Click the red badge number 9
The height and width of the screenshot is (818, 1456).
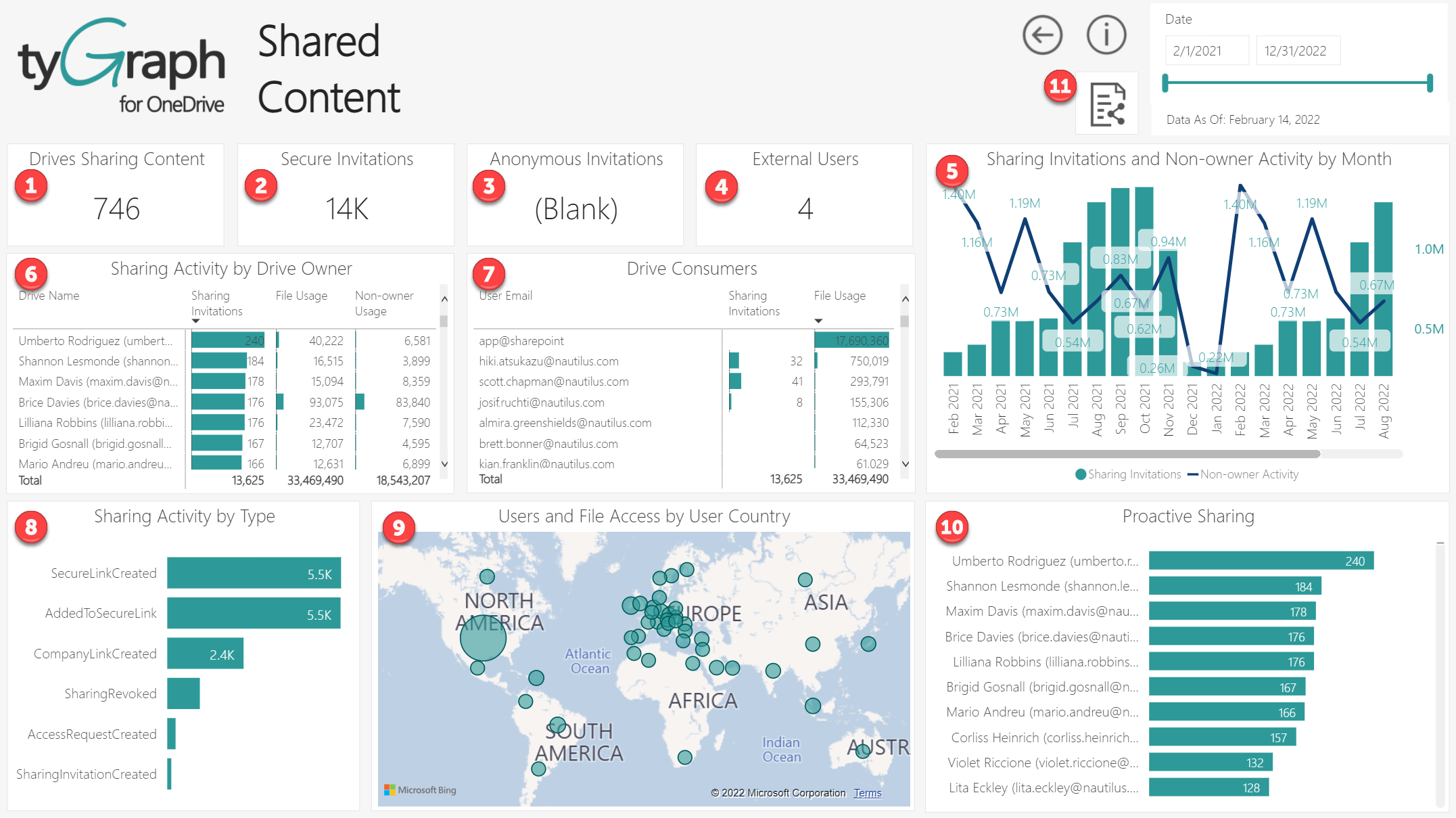click(x=398, y=528)
